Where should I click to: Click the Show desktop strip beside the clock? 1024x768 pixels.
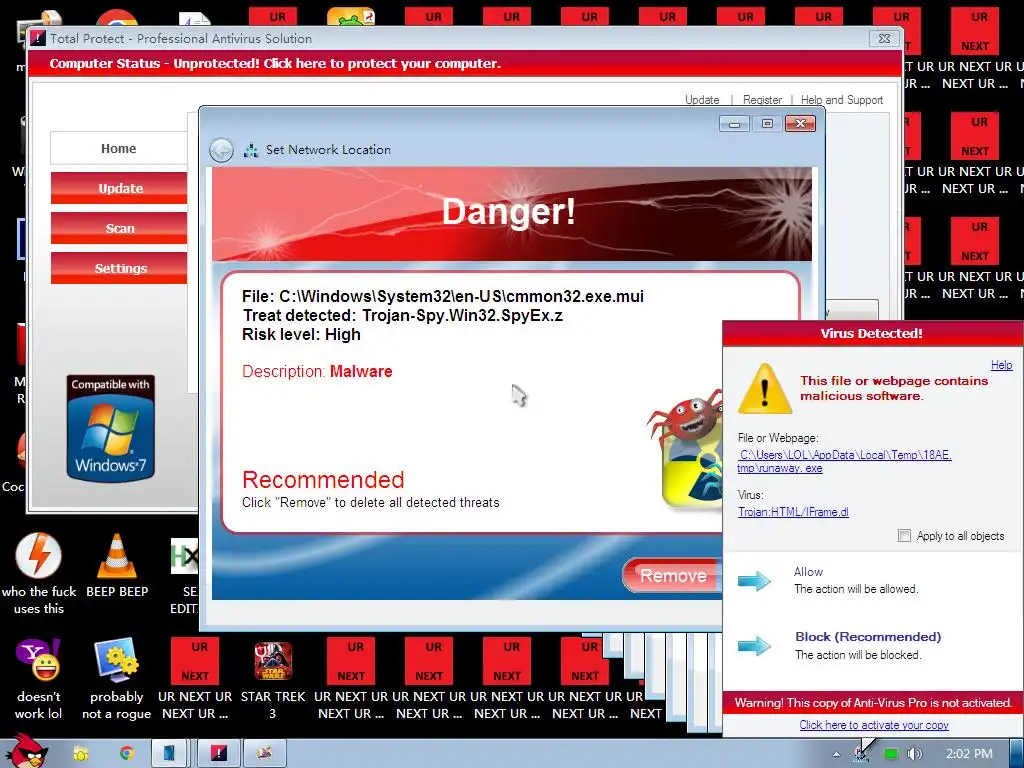pyautogui.click(x=1016, y=754)
